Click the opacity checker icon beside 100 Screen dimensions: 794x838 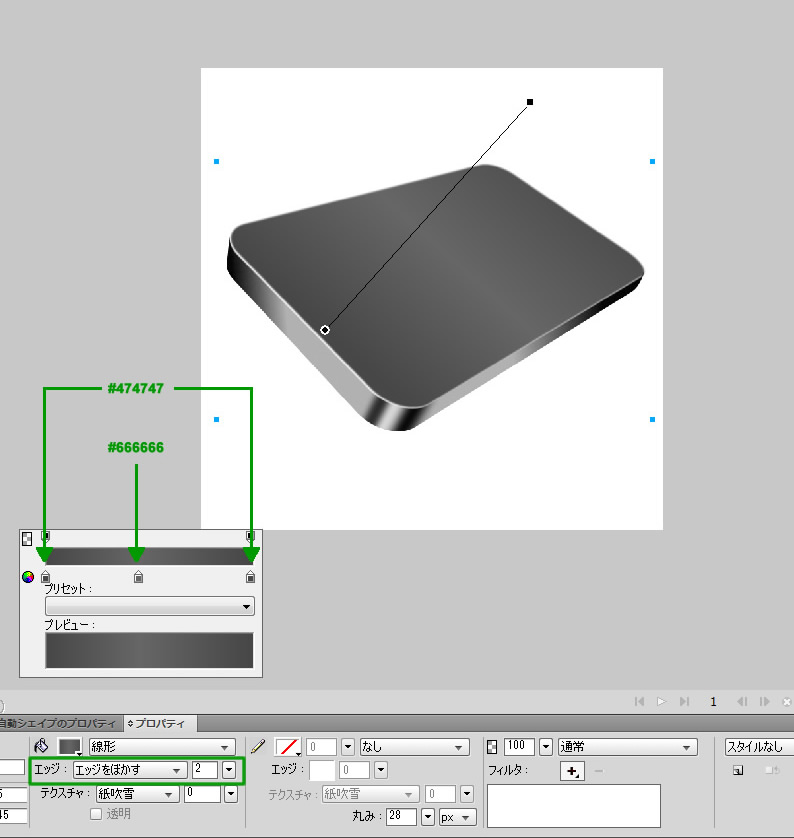tap(492, 746)
